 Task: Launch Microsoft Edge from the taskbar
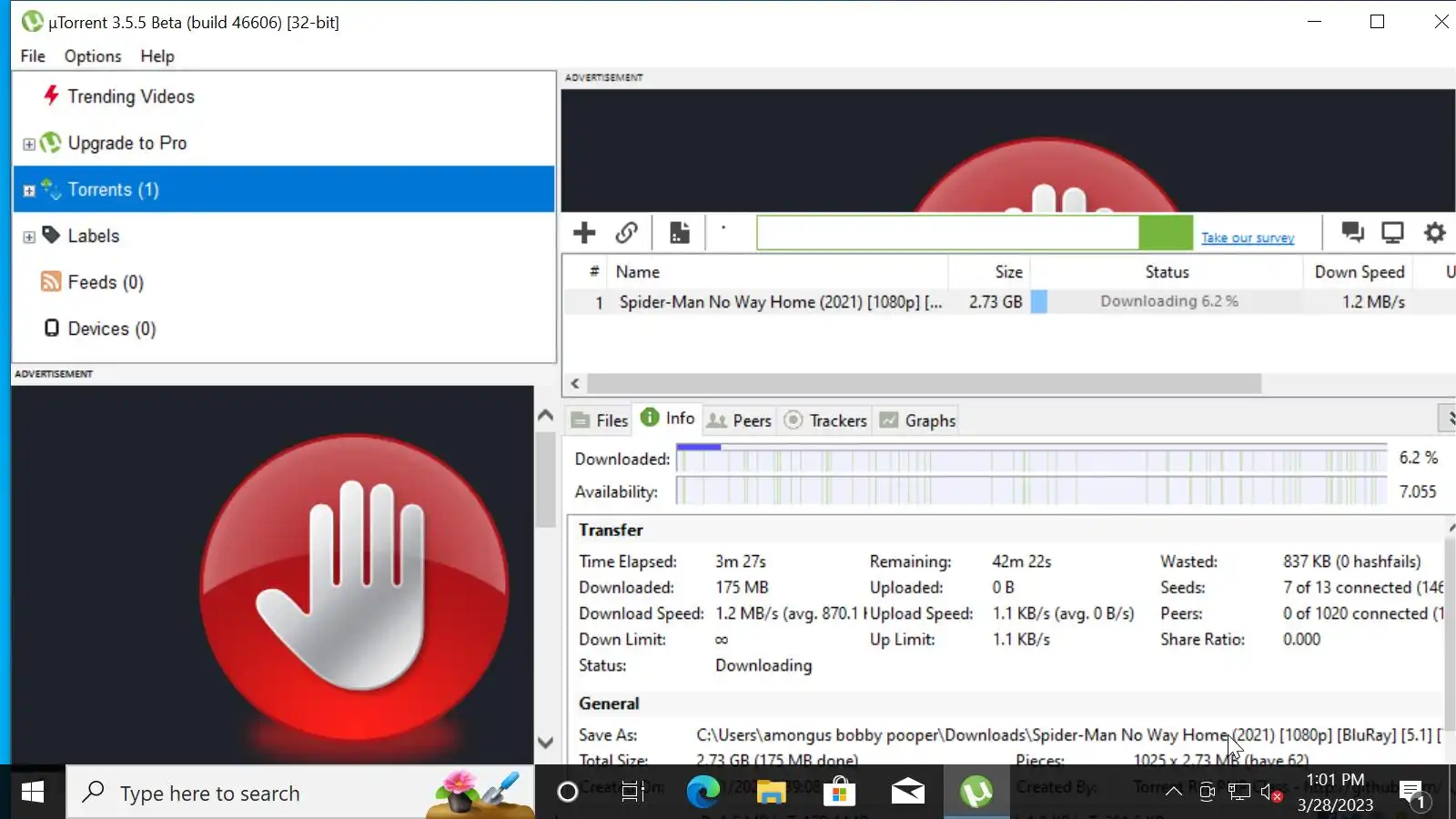tap(703, 793)
